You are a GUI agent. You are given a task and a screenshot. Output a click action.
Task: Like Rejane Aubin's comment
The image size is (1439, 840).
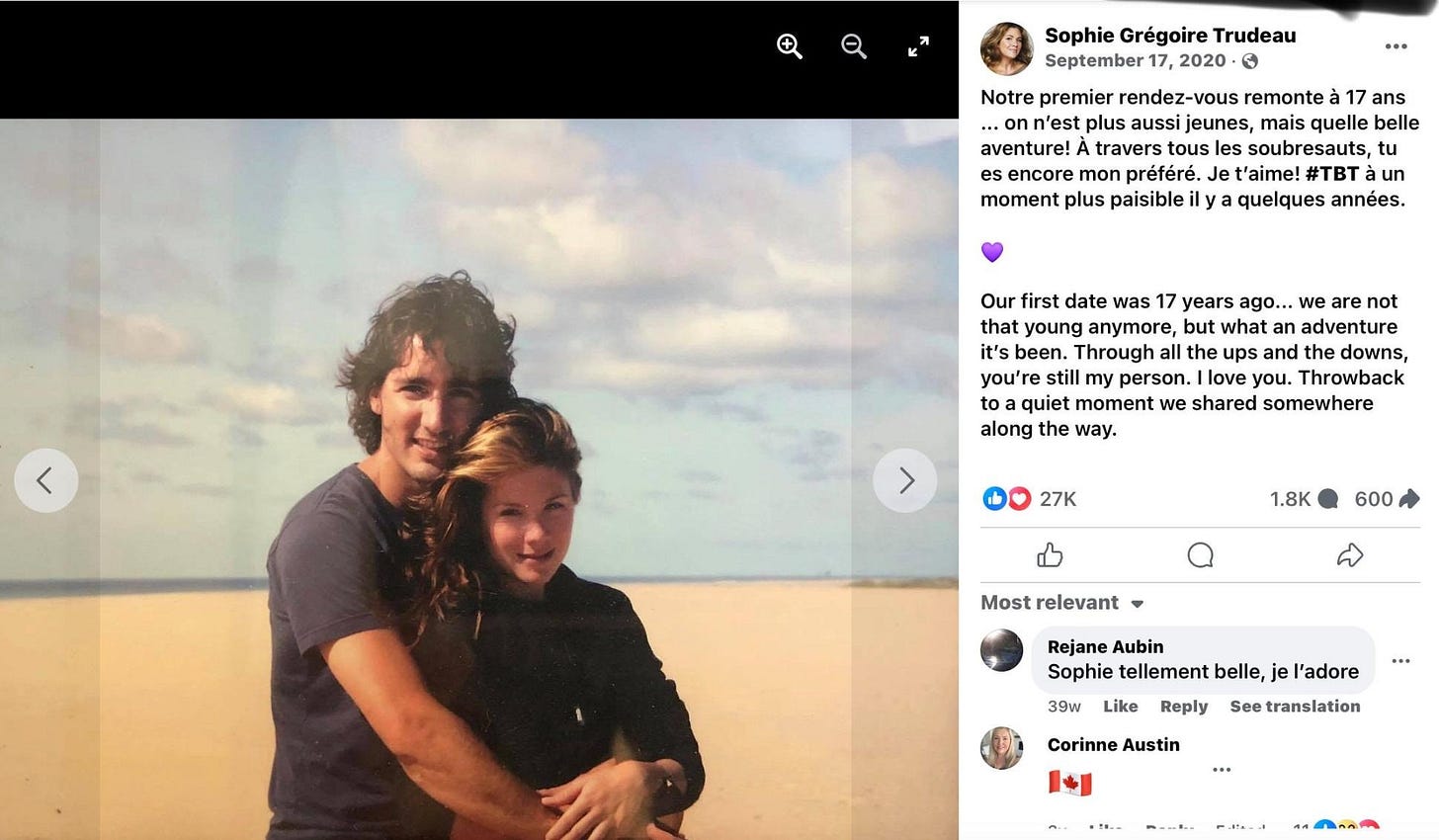(1120, 707)
